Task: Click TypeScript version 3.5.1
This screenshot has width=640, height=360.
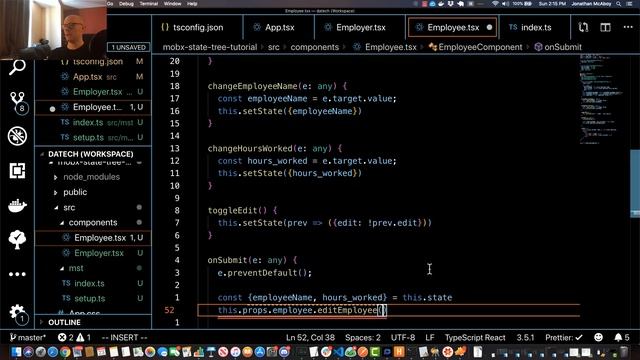Action: tap(525, 338)
